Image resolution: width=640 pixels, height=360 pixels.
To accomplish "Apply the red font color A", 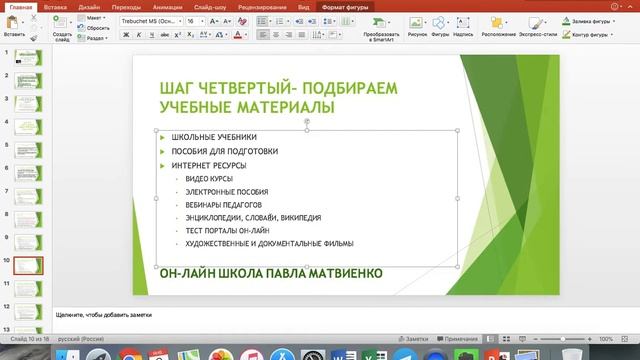I will [x=238, y=35].
